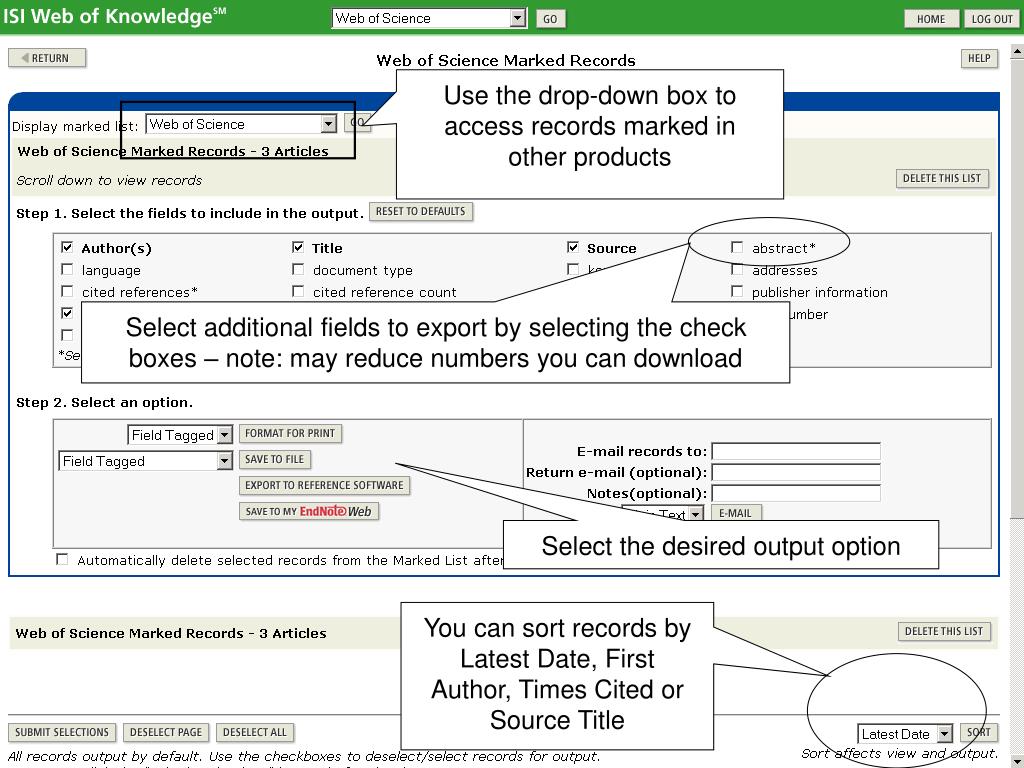Click DESELECT ALL

click(x=255, y=733)
